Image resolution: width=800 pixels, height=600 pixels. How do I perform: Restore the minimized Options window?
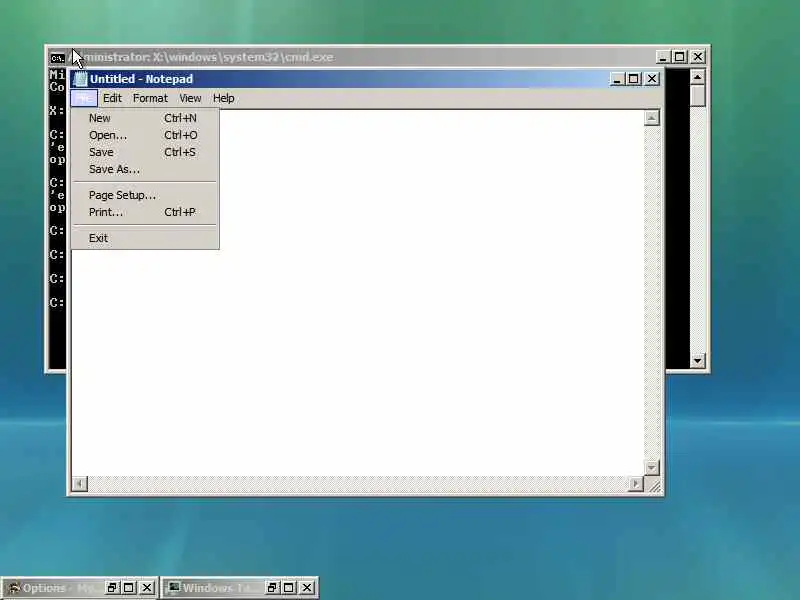coord(112,588)
